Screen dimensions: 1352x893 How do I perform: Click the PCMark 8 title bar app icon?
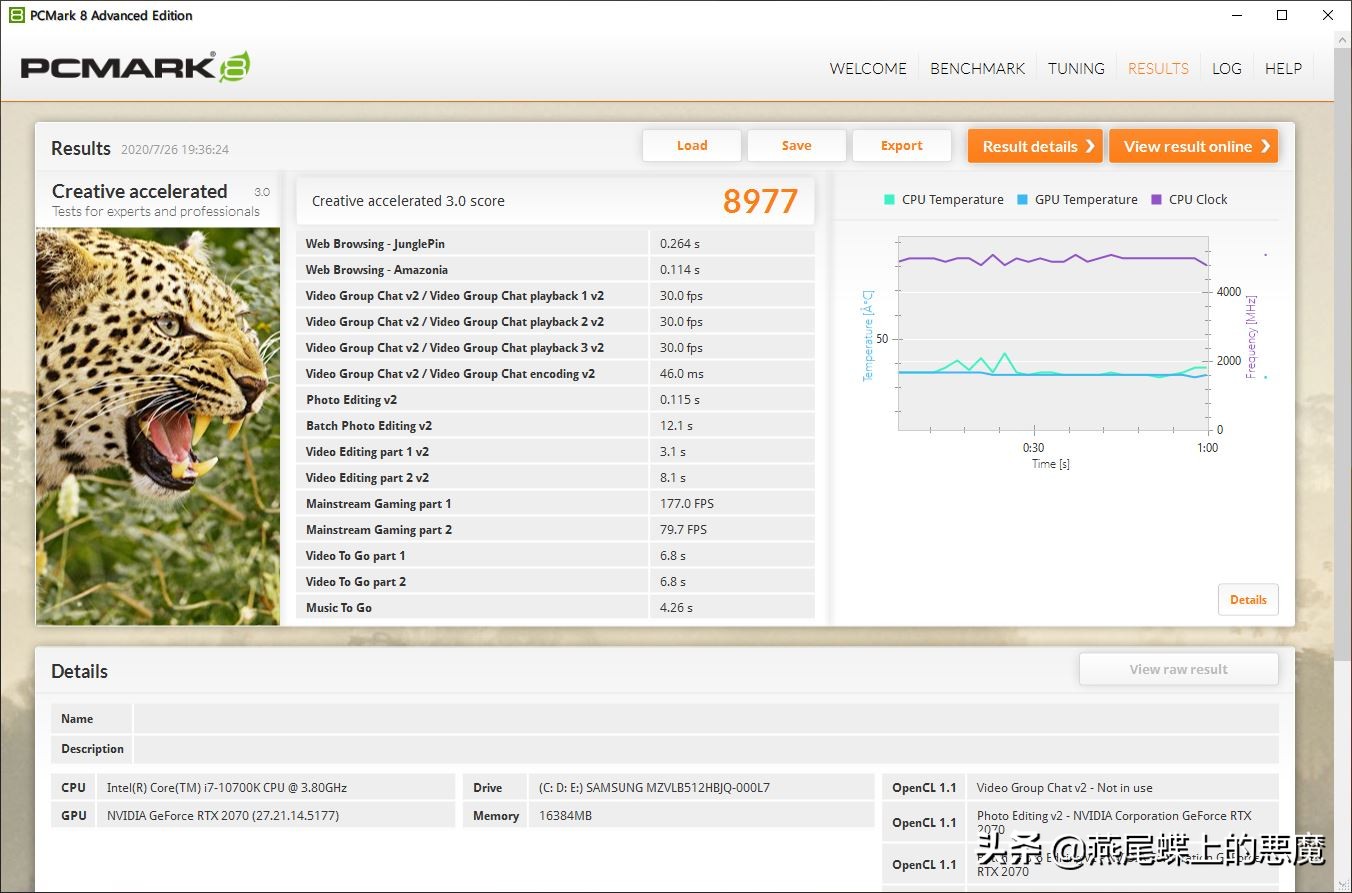click(16, 15)
